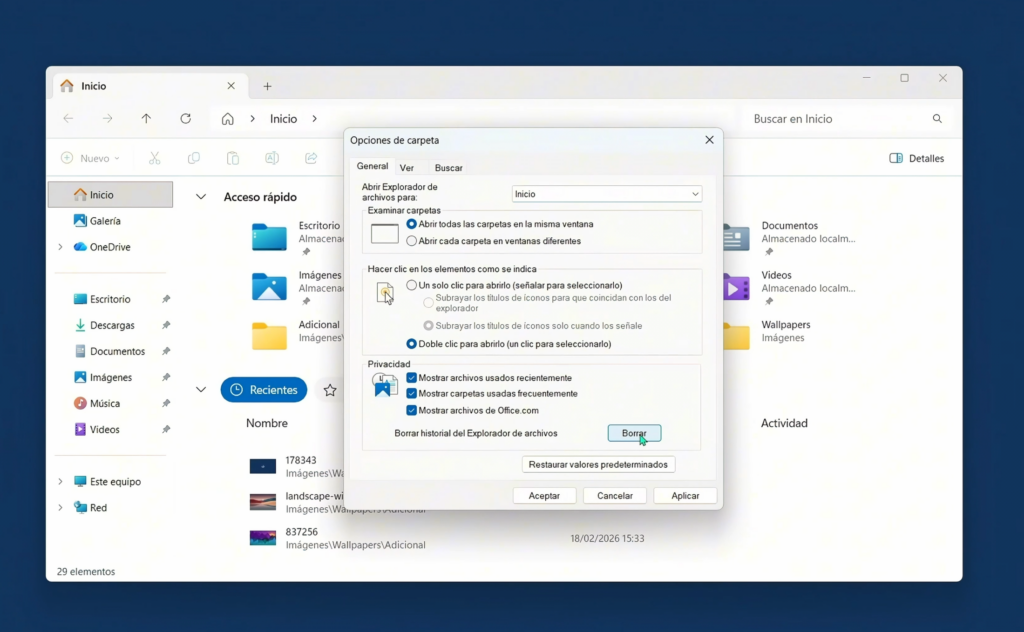Click the Home icon in address bar
This screenshot has width=1024, height=632.
coord(228,119)
